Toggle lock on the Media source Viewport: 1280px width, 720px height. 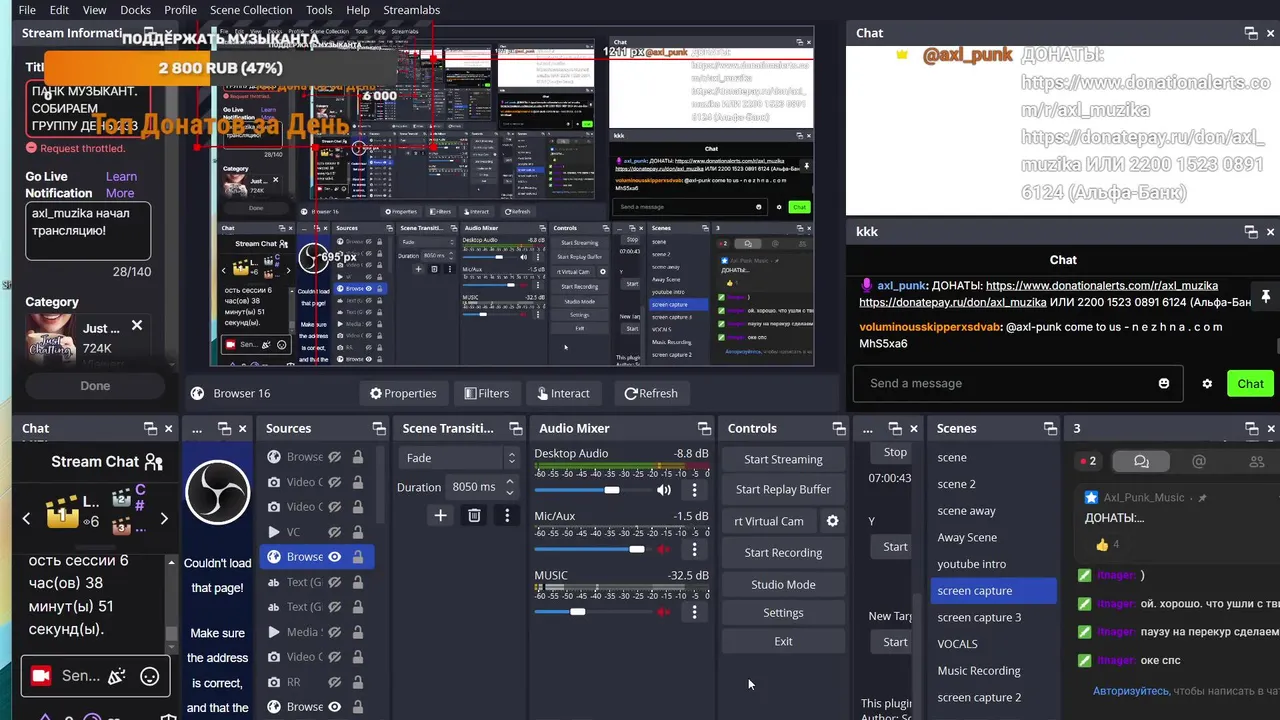357,632
